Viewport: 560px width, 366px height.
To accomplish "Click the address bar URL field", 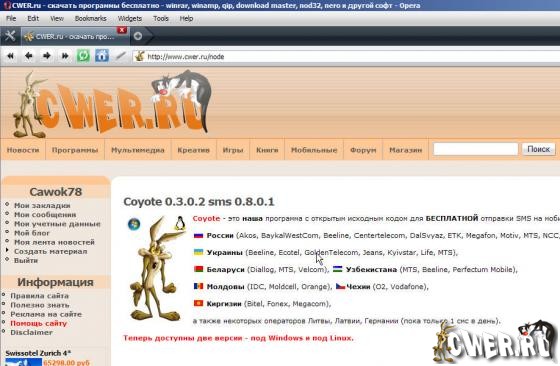I will point(352,56).
